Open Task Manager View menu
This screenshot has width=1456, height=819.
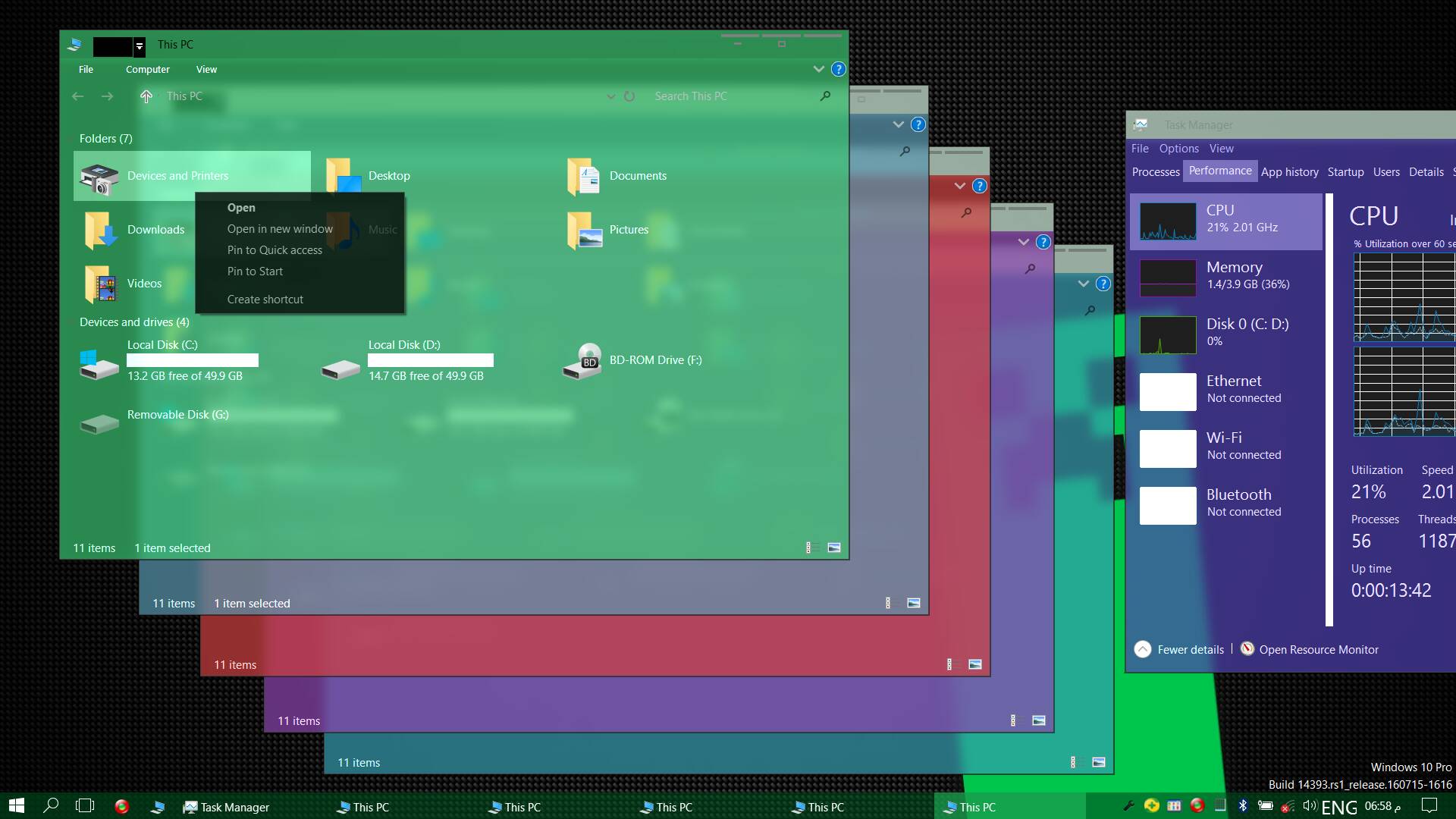1221,149
